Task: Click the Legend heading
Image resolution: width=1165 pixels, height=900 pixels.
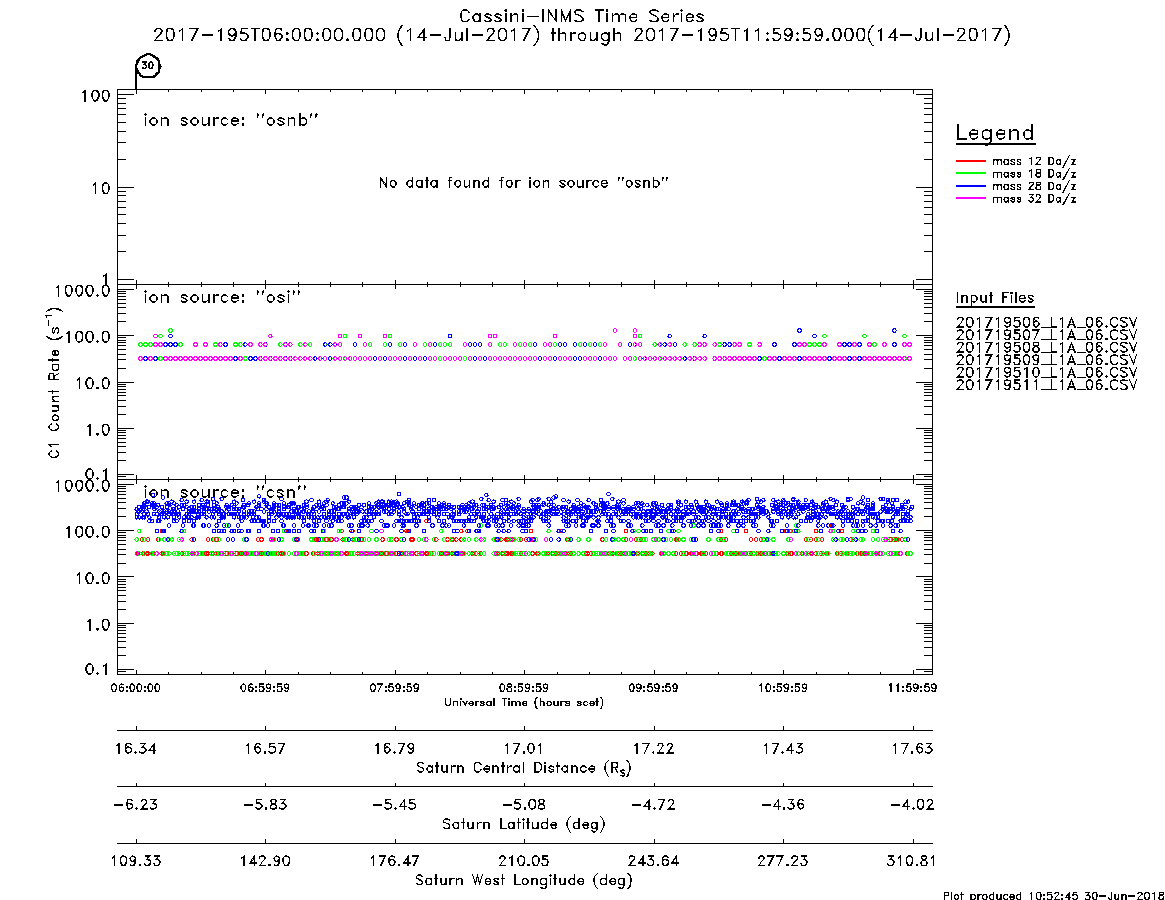Action: pos(995,133)
